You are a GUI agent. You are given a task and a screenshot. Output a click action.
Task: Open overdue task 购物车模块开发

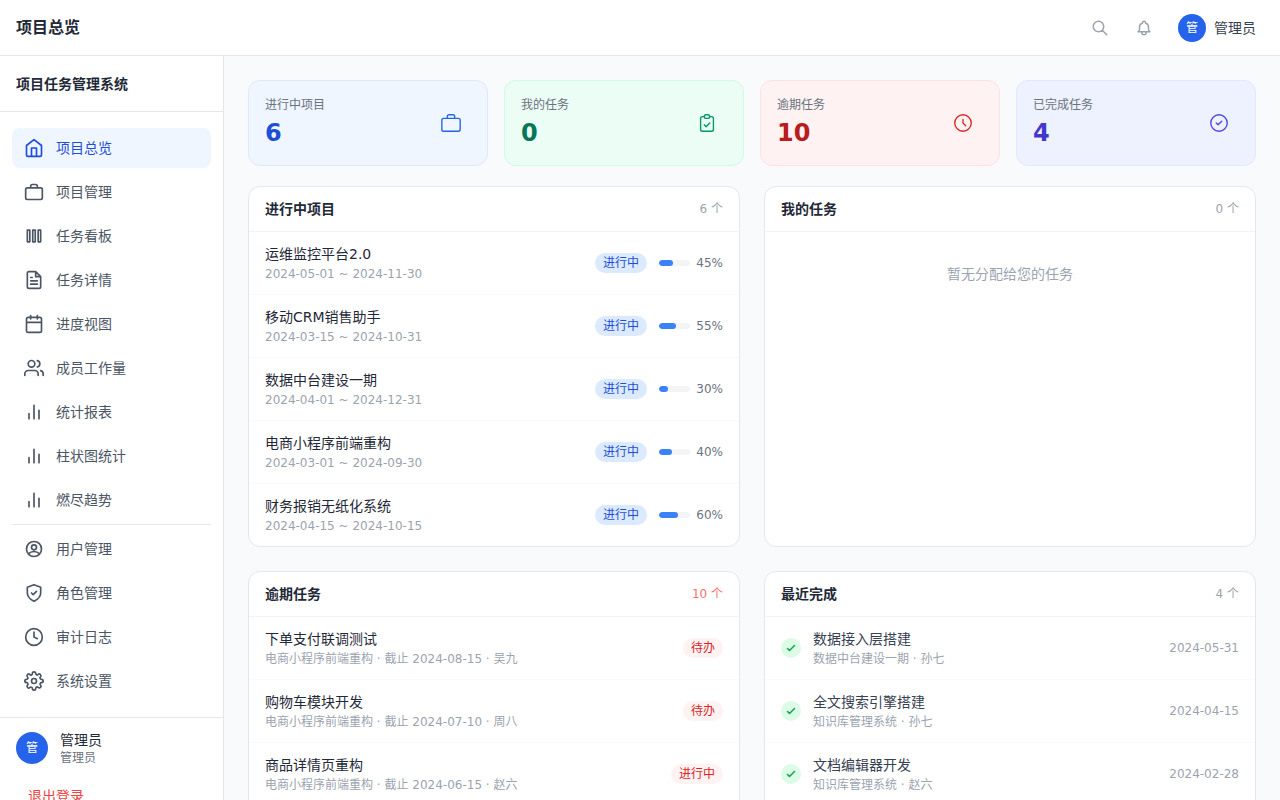click(x=494, y=711)
